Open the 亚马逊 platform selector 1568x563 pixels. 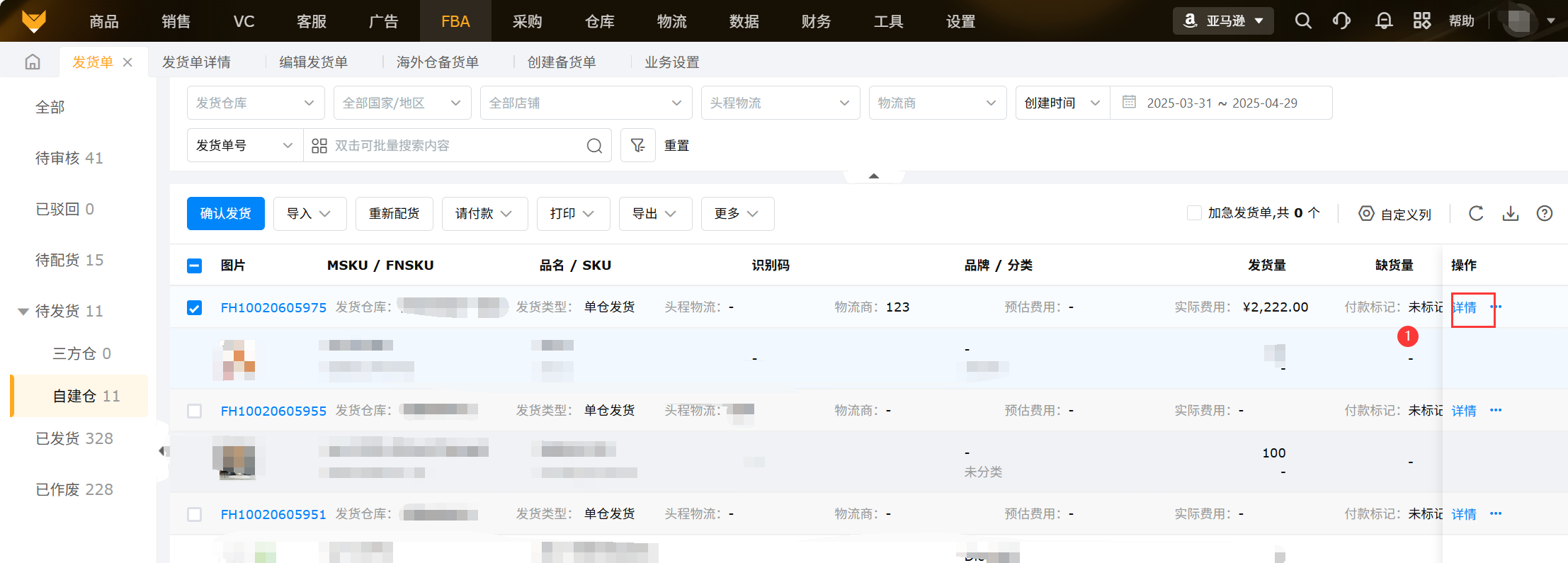point(1223,21)
